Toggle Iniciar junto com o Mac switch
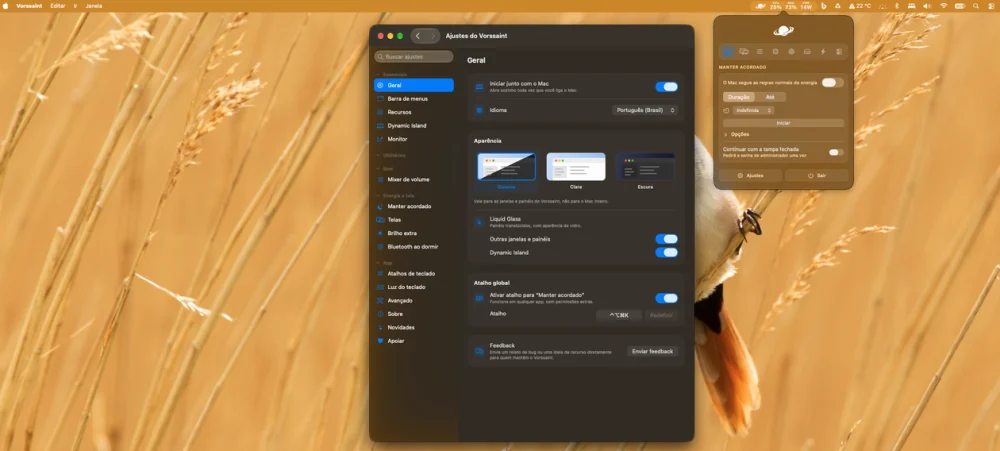The image size is (1000, 451). (666, 87)
